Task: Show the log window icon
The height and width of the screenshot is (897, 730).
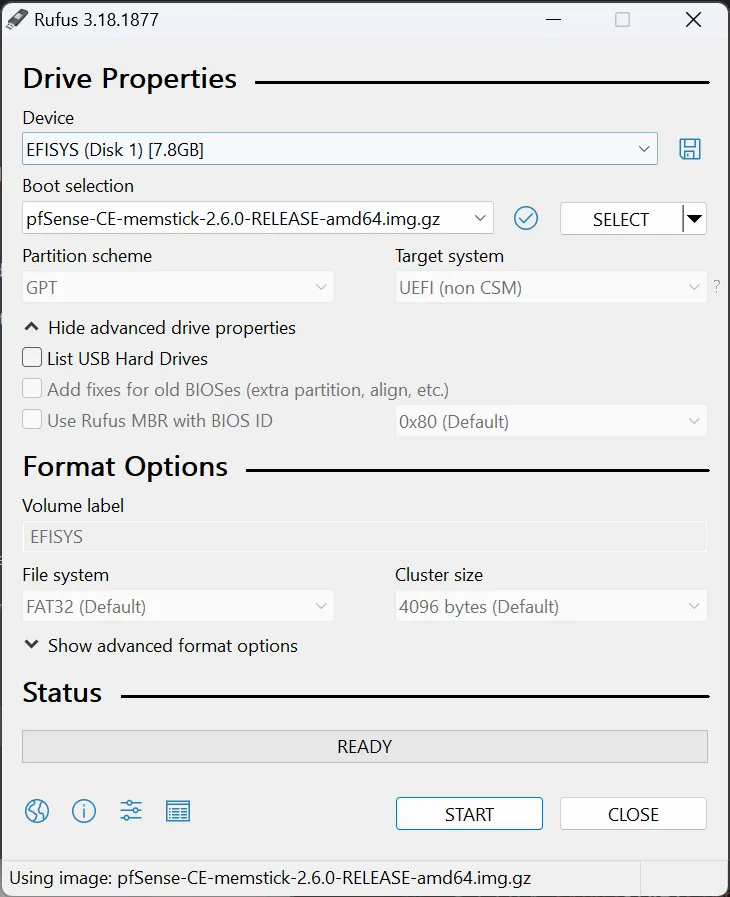Action: pos(178,811)
